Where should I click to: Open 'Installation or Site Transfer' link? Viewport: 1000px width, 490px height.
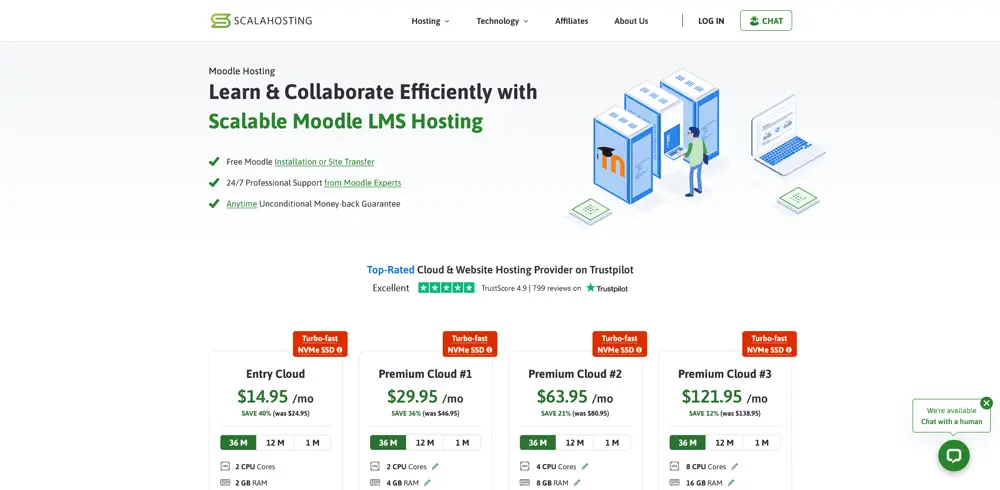pos(324,162)
